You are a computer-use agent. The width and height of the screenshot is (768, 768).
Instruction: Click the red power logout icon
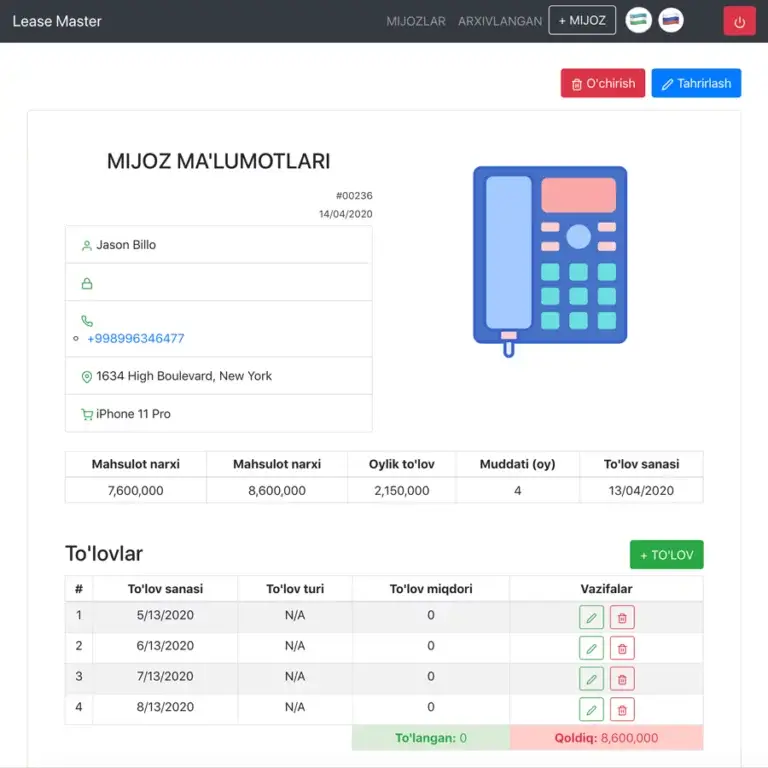tap(739, 21)
